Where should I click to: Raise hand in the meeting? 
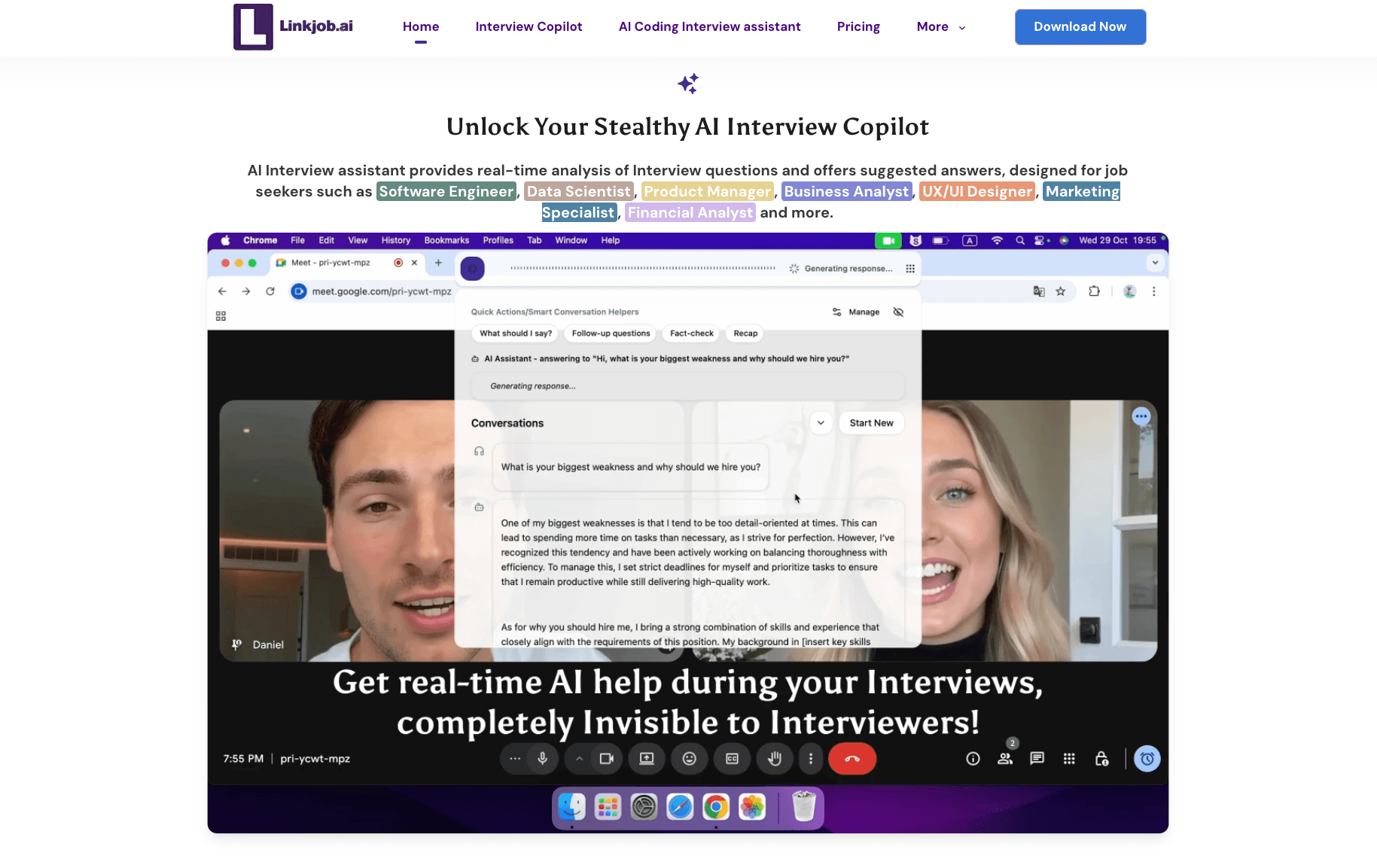click(775, 759)
